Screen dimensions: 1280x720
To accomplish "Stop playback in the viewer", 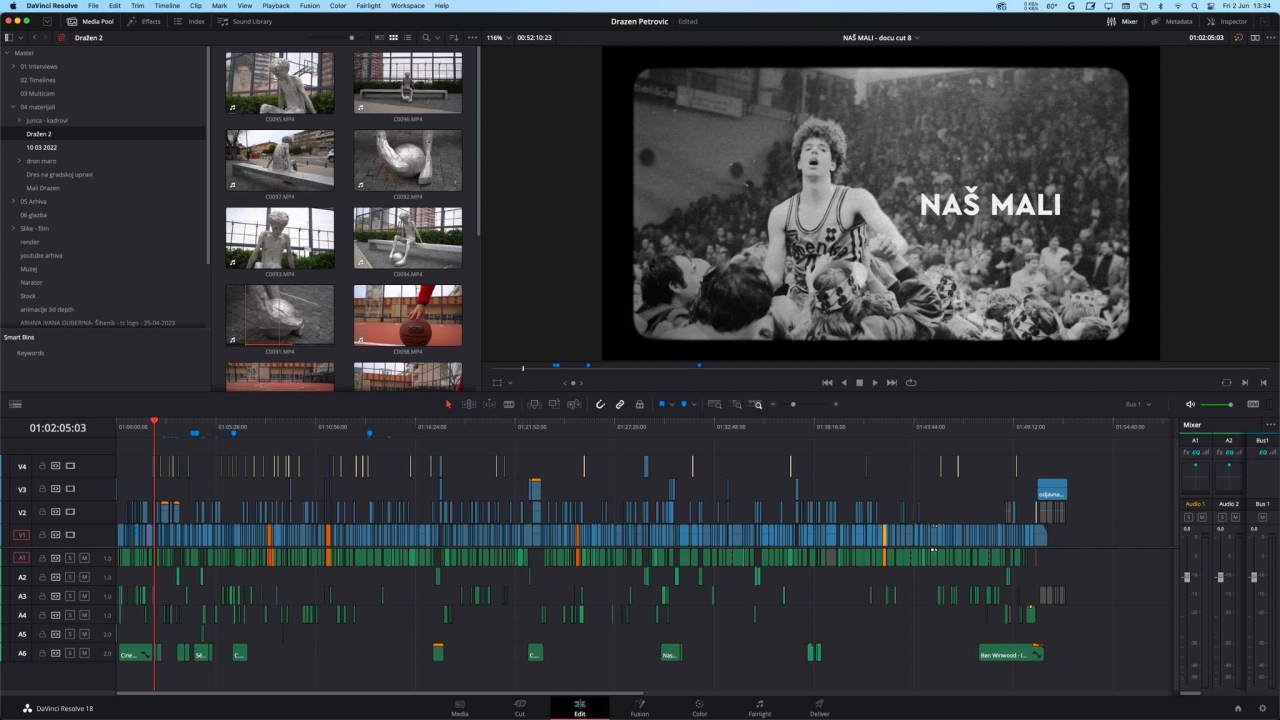I will 859,383.
